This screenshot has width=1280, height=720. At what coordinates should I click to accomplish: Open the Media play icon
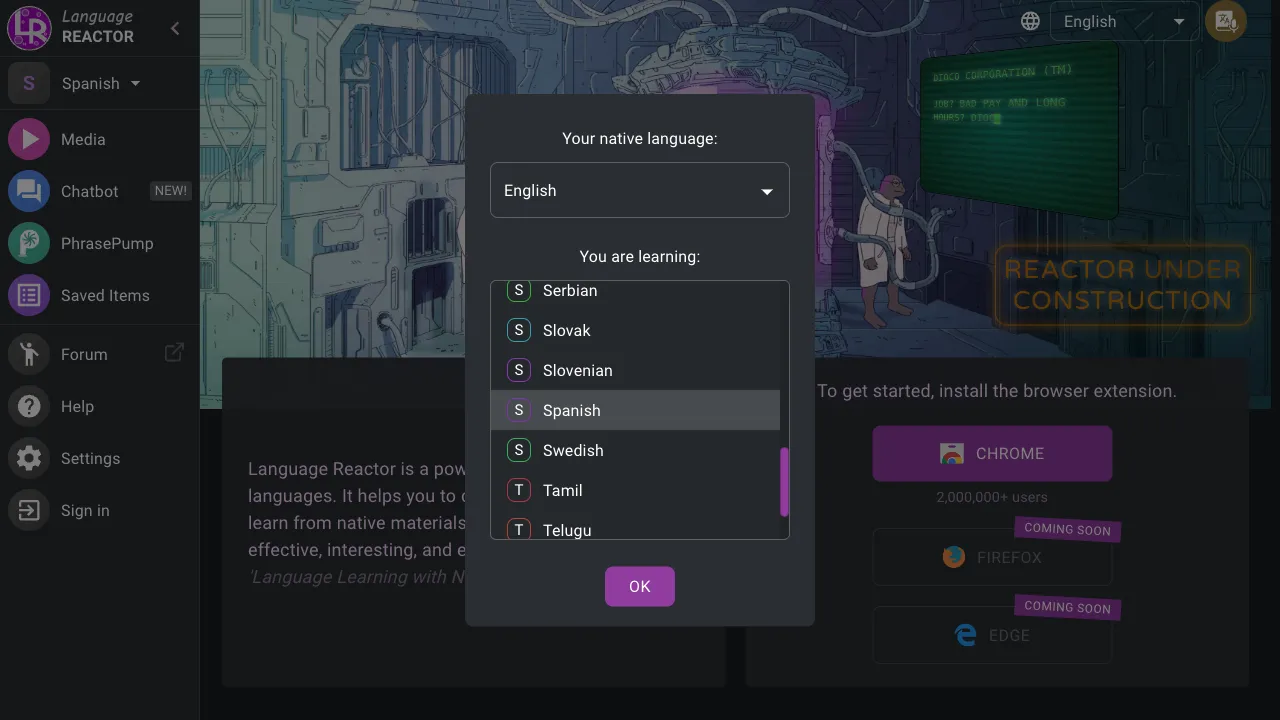[x=29, y=140]
